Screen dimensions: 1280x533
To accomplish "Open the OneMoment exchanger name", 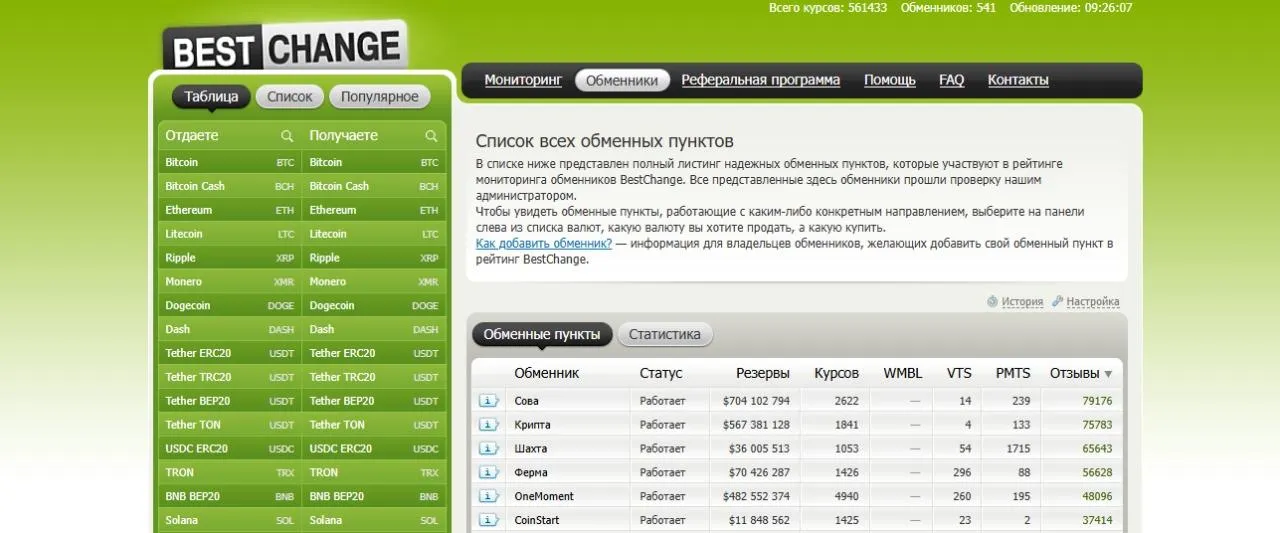I will 544,496.
